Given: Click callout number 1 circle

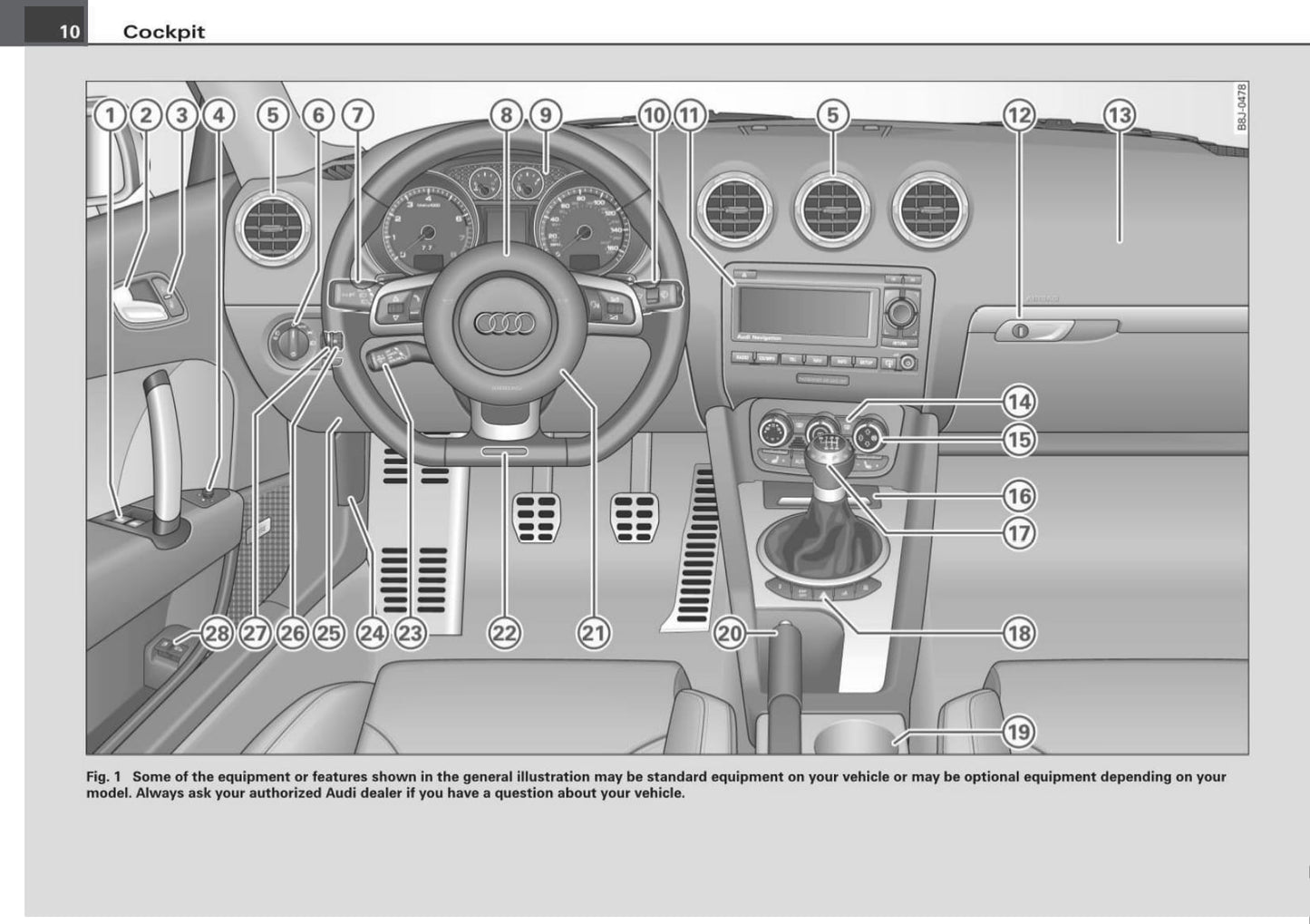Looking at the screenshot, I should [x=110, y=115].
